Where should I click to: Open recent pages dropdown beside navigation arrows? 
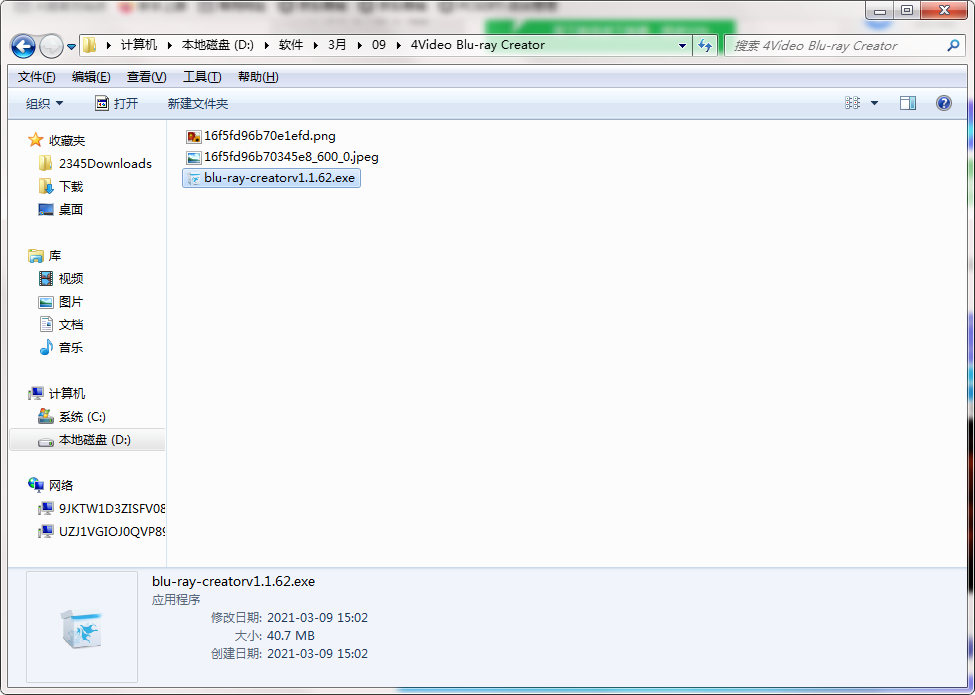tap(72, 47)
